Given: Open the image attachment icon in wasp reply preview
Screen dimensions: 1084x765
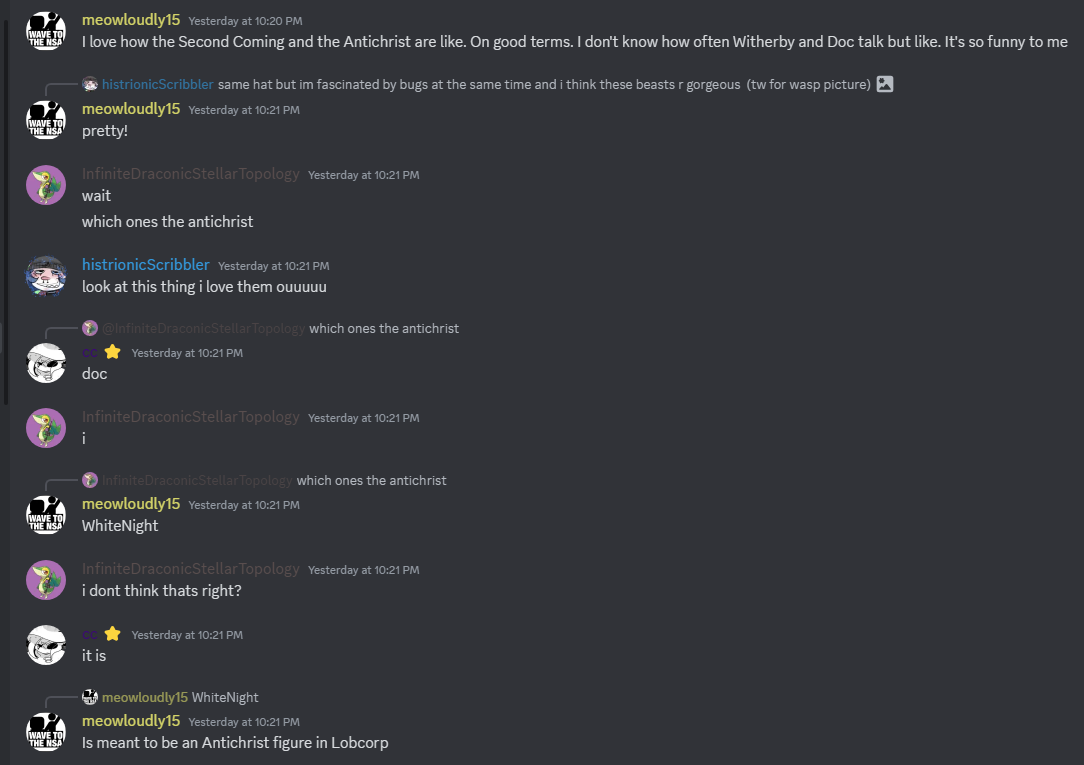Looking at the screenshot, I should coord(884,84).
